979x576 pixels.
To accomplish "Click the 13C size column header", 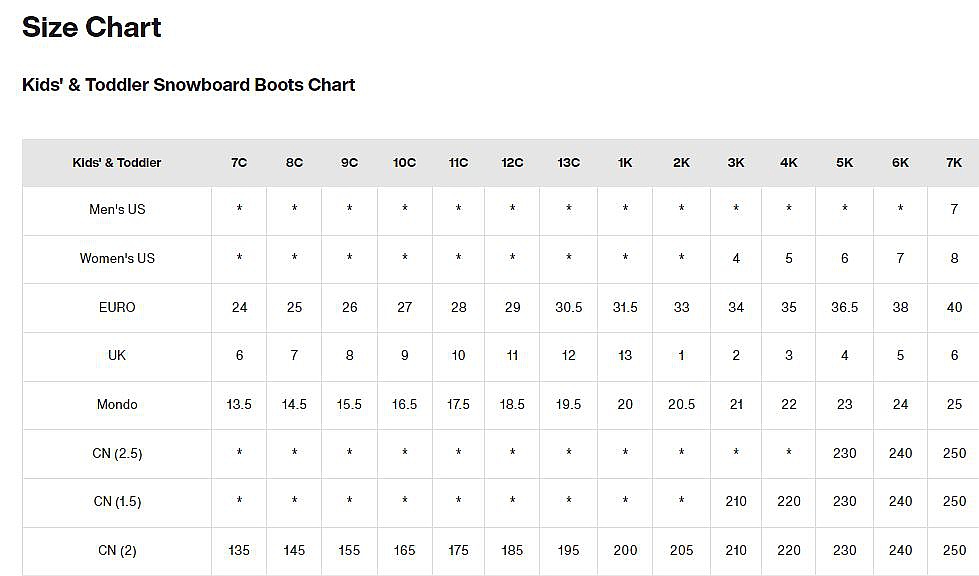I will tap(568, 163).
